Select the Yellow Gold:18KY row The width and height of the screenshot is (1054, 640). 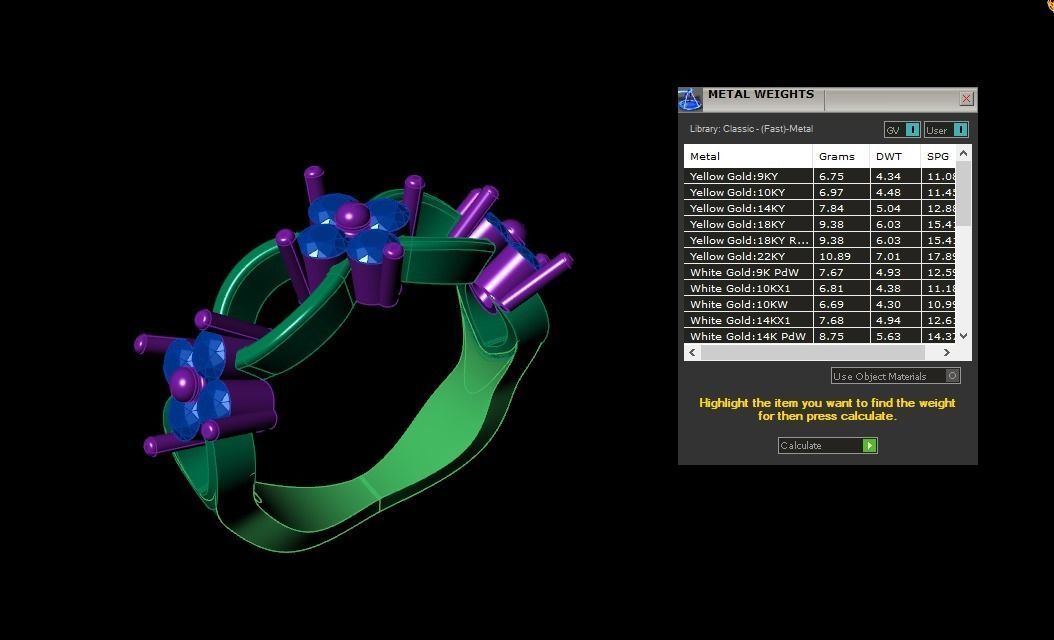(x=820, y=225)
